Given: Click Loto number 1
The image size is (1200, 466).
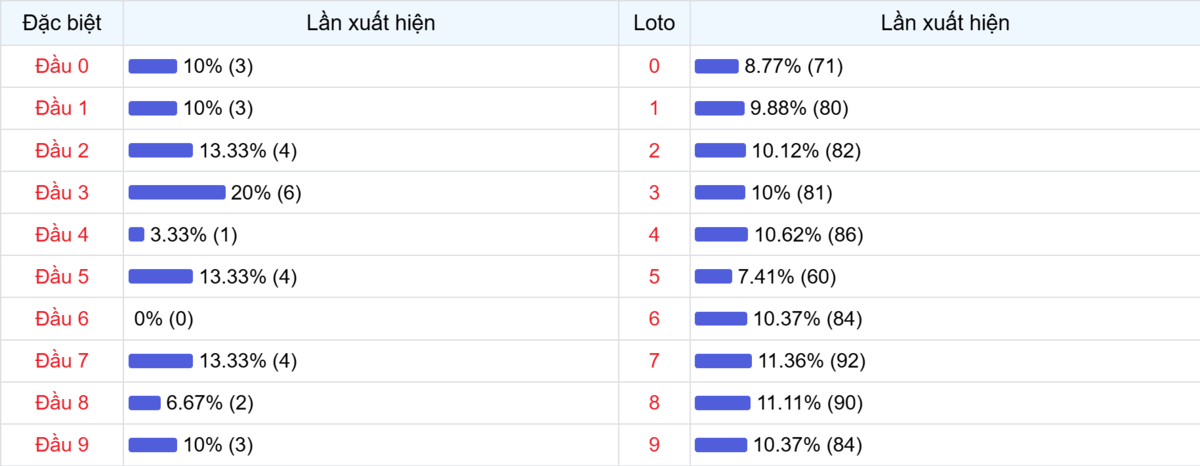Looking at the screenshot, I should coord(654,108).
